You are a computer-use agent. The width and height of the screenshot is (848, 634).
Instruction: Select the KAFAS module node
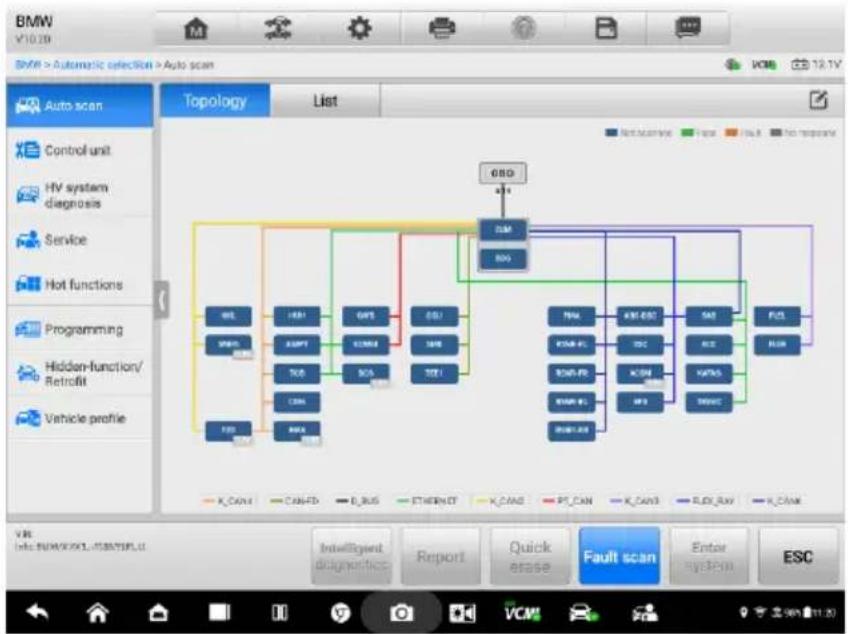708,373
